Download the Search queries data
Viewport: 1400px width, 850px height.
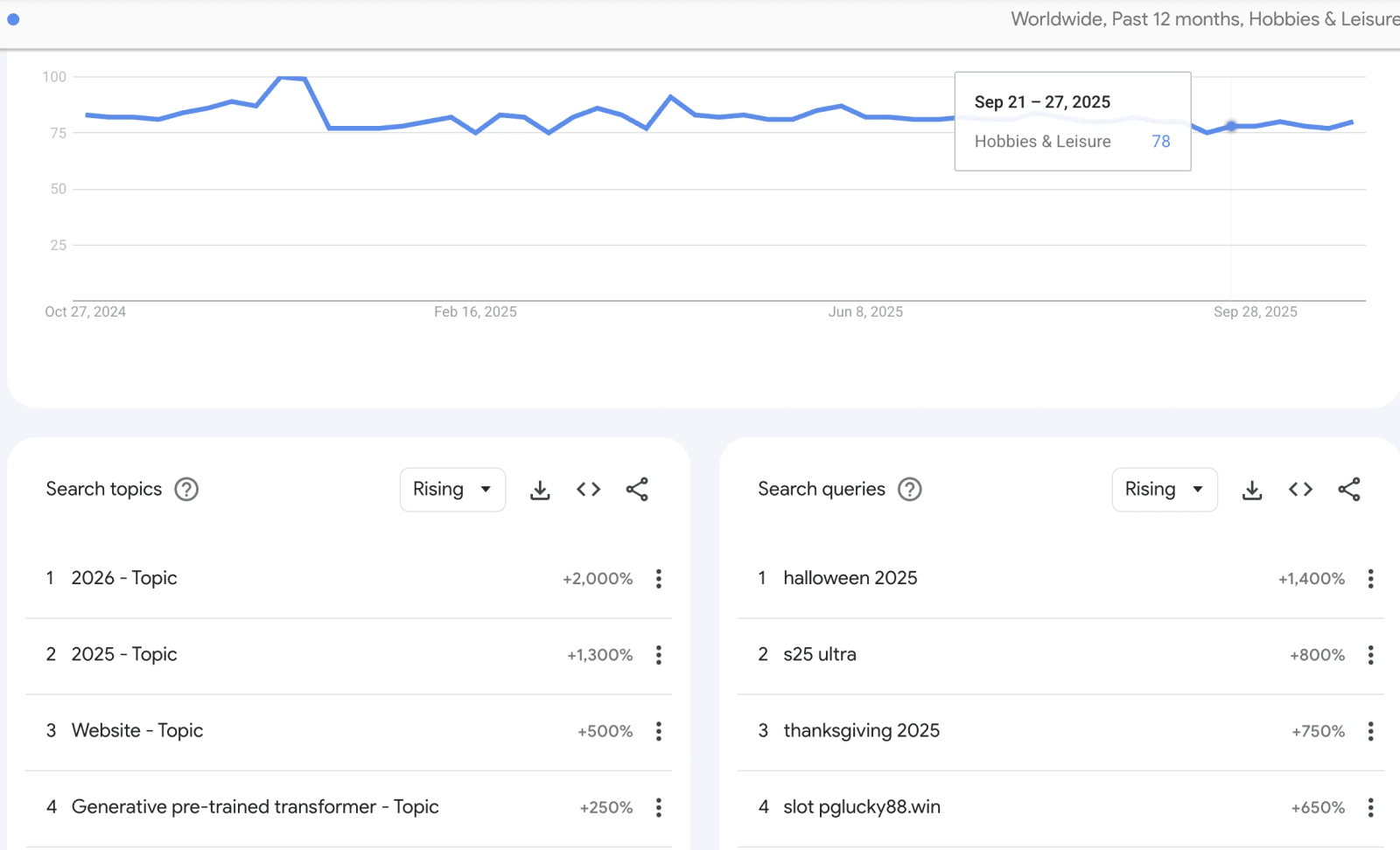1252,490
